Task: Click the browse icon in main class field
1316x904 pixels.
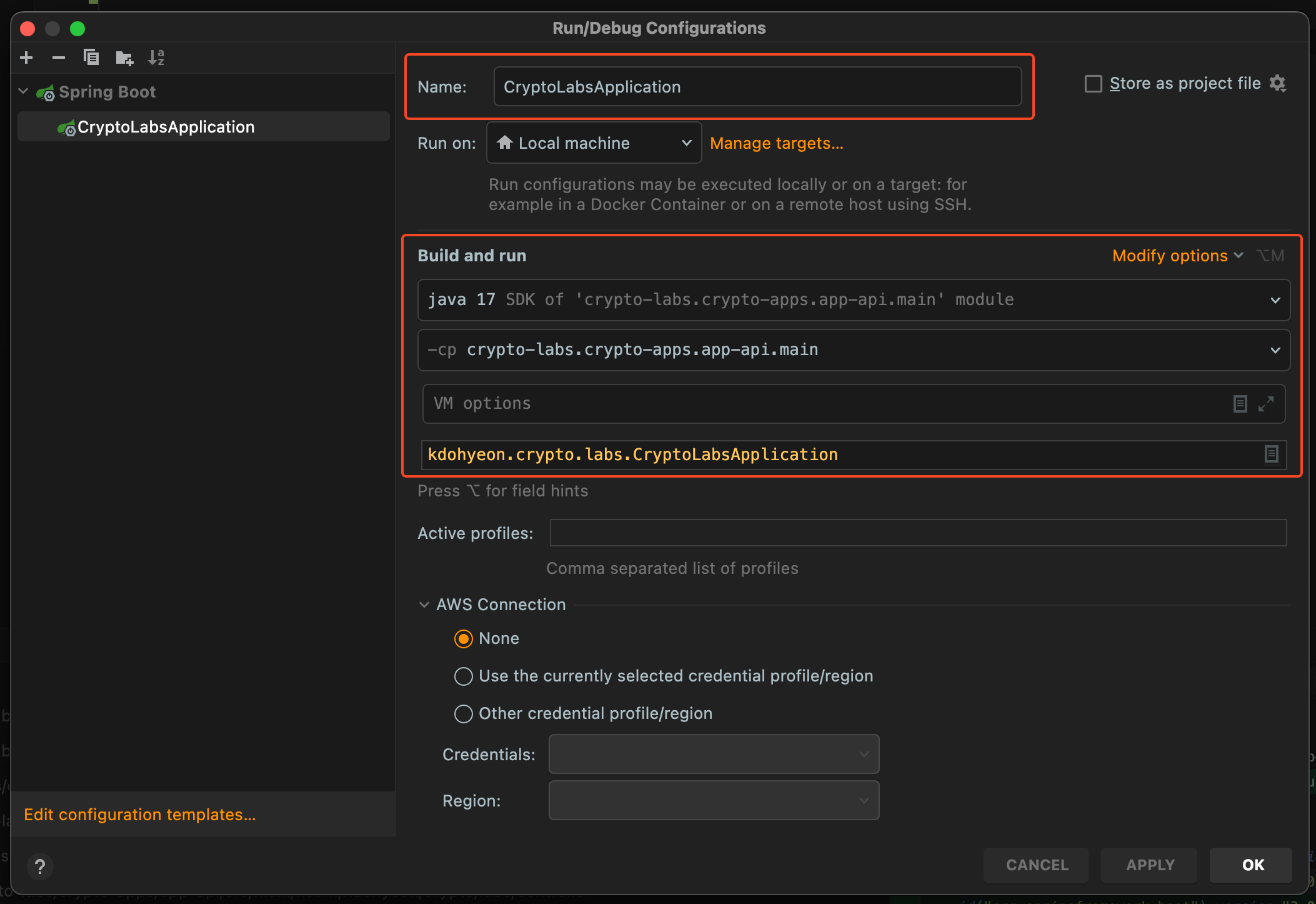Action: click(1271, 455)
